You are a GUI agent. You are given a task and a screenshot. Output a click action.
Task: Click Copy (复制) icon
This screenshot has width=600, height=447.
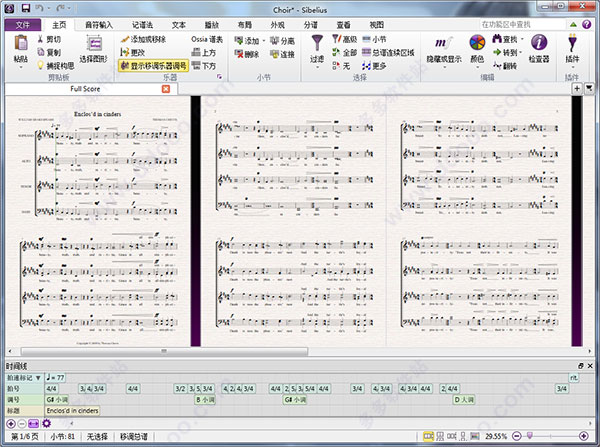point(41,52)
